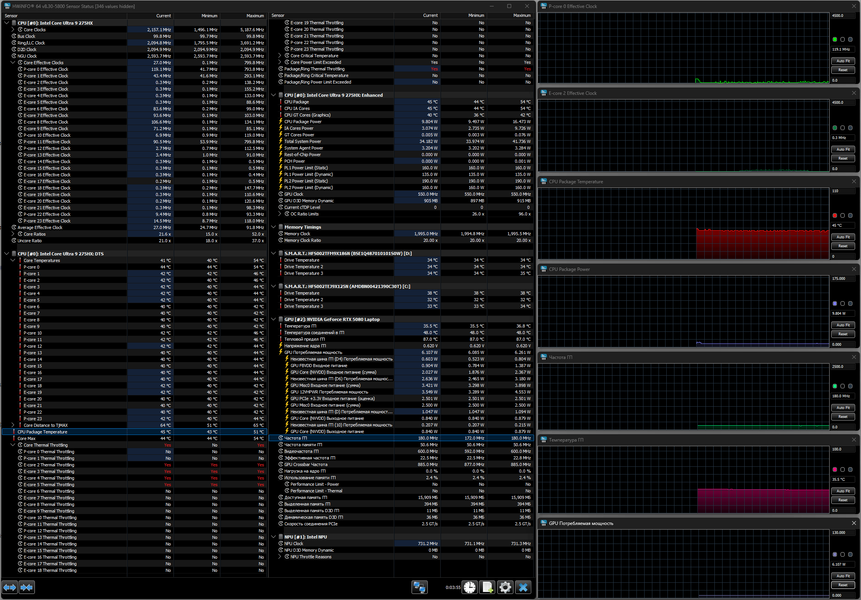861x600 pixels.
Task: Click the HWiNFO icon in Sensor Status title bar
Action: click(x=6, y=6)
